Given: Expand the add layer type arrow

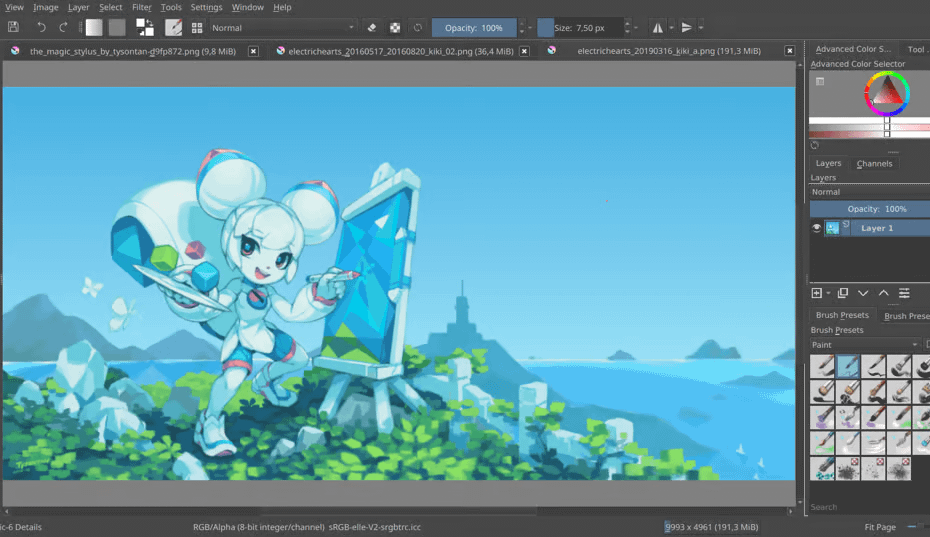Looking at the screenshot, I should point(828,294).
